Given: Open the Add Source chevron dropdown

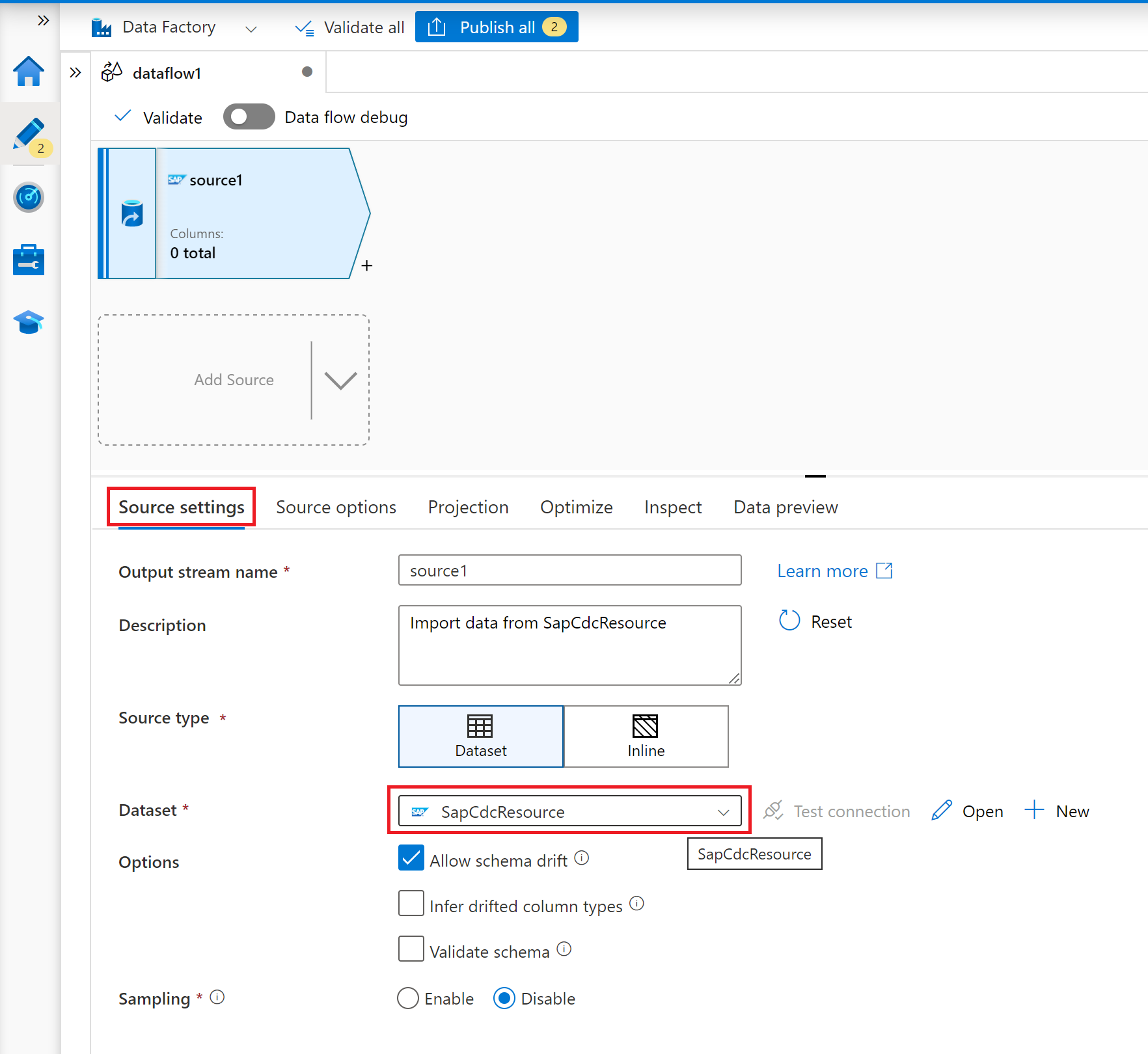Looking at the screenshot, I should tap(340, 380).
